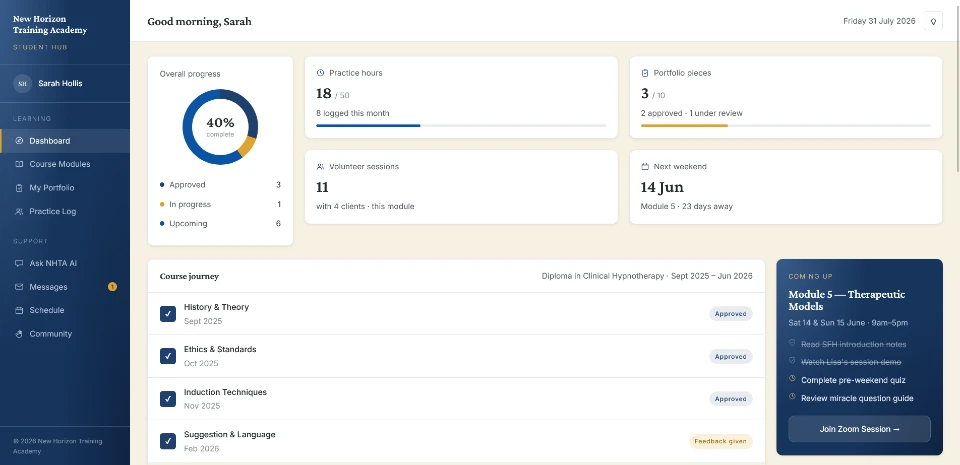960x465 pixels.
Task: Click the My Portfolio clipboard icon
Action: [19, 188]
